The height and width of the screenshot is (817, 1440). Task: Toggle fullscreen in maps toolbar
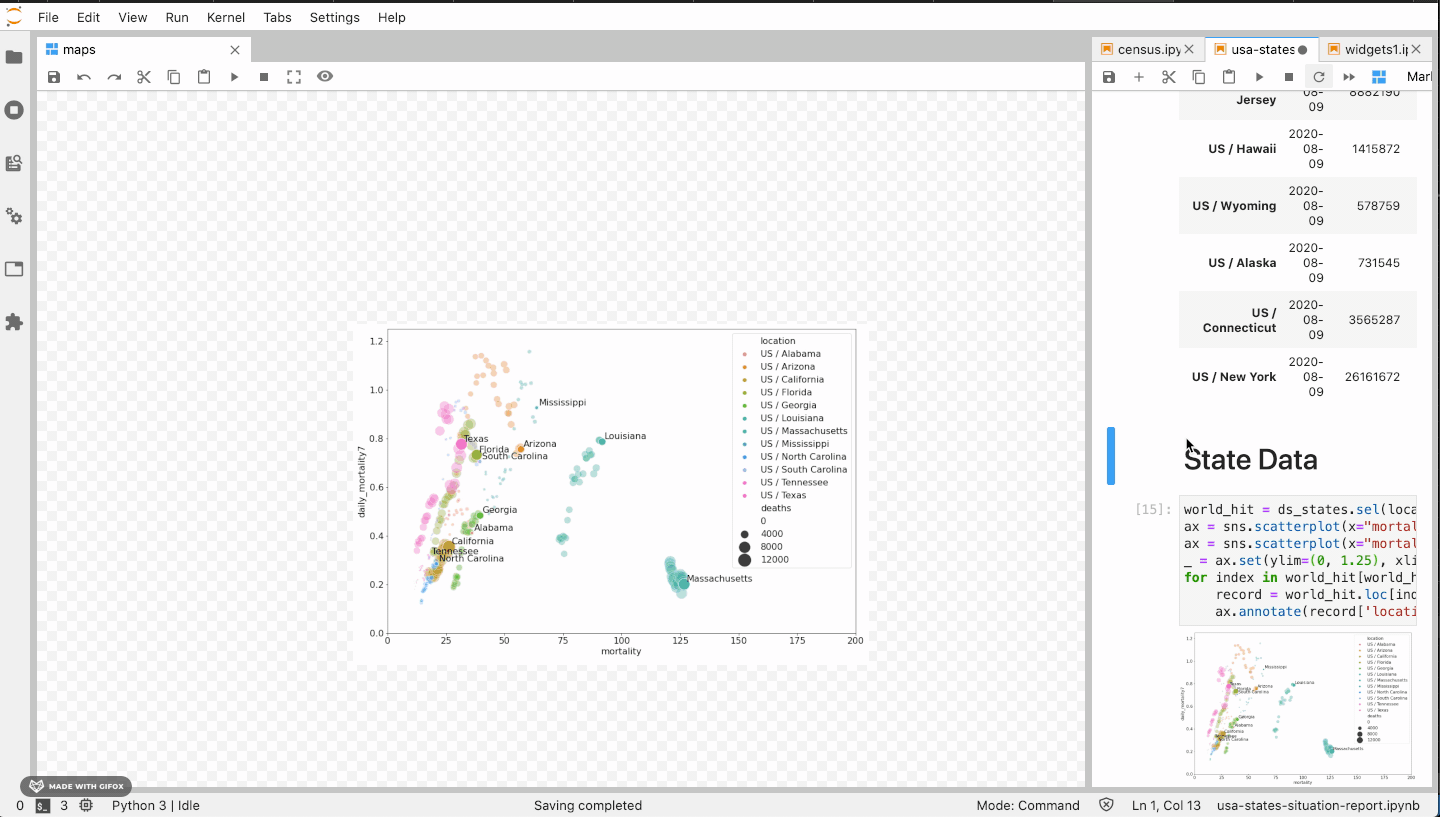[x=294, y=77]
